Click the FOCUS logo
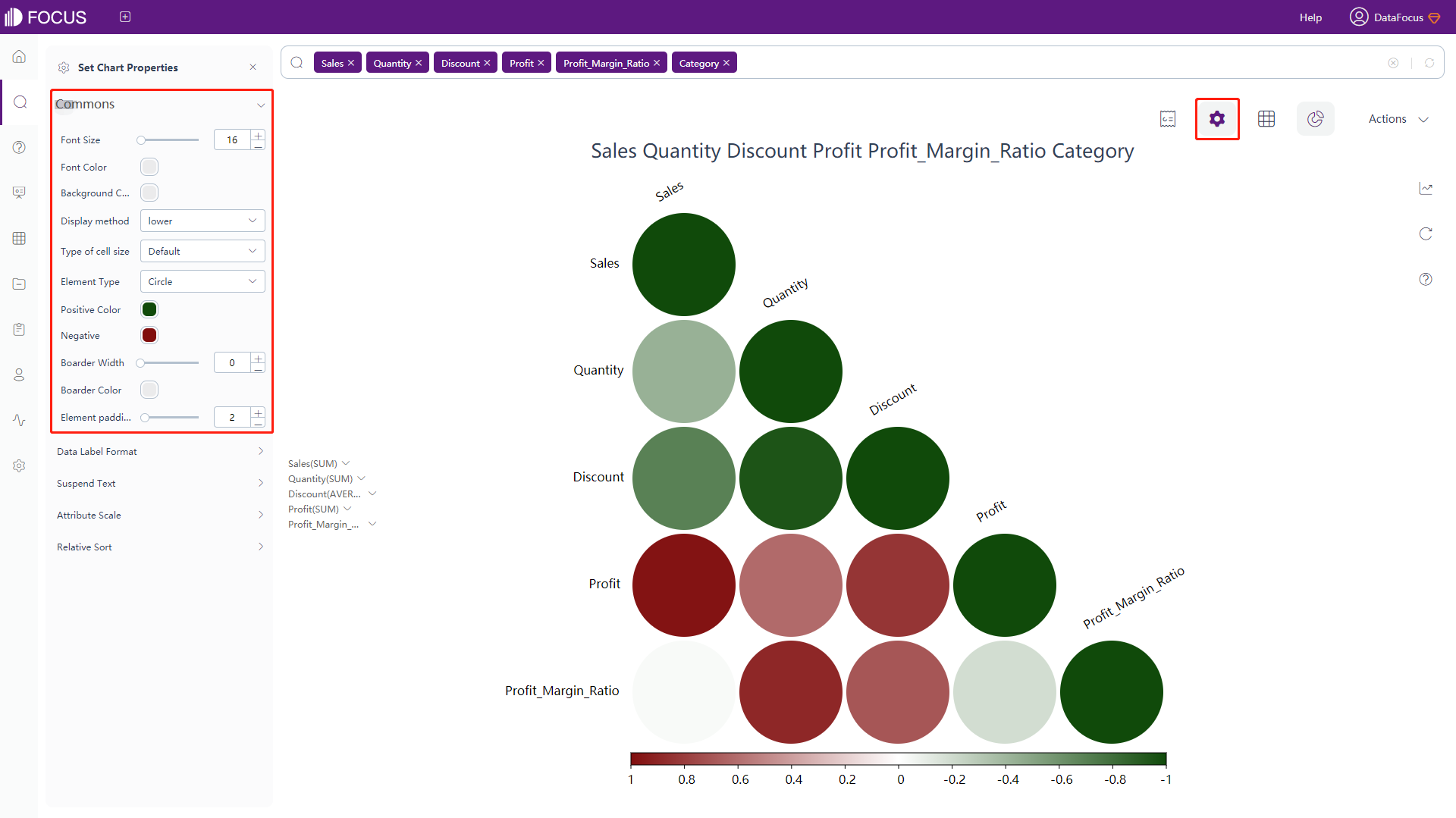Viewport: 1456px width, 818px height. [45, 17]
